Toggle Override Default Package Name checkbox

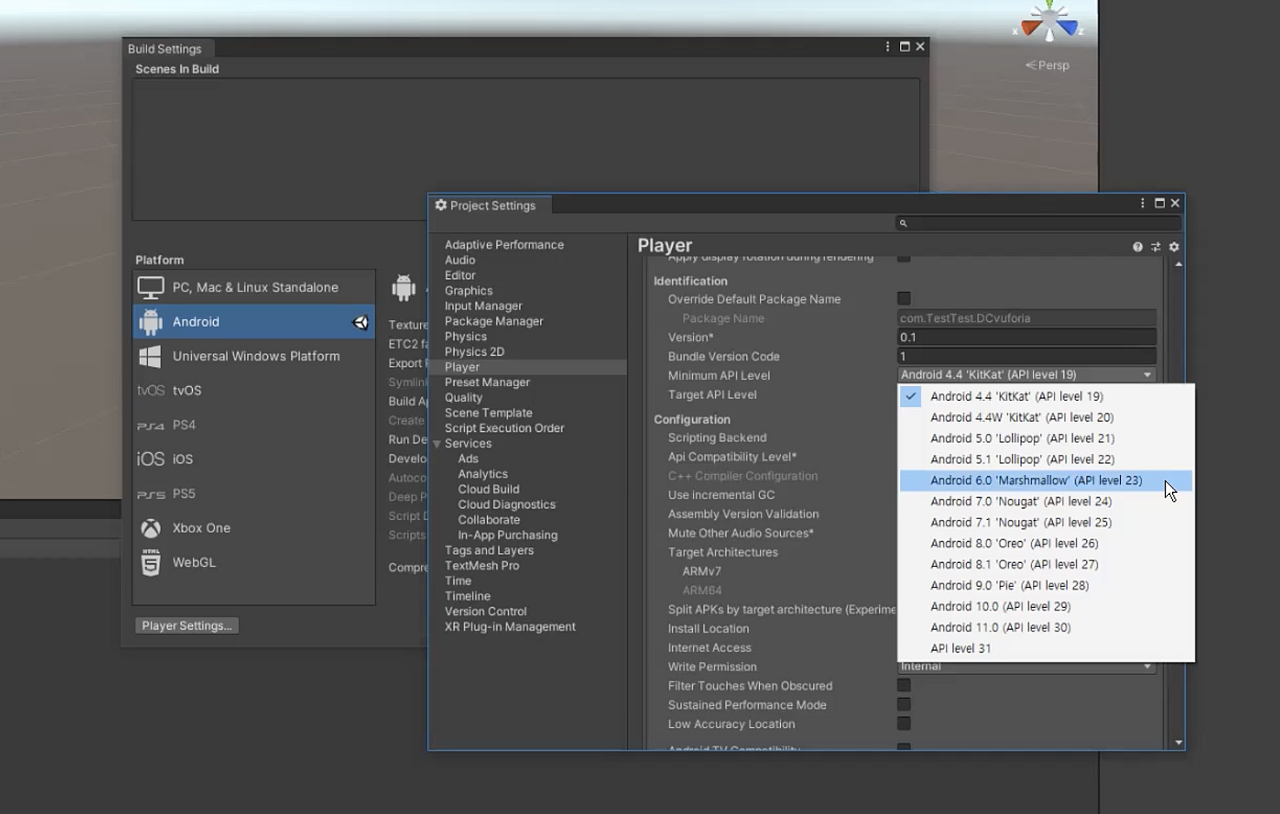904,299
